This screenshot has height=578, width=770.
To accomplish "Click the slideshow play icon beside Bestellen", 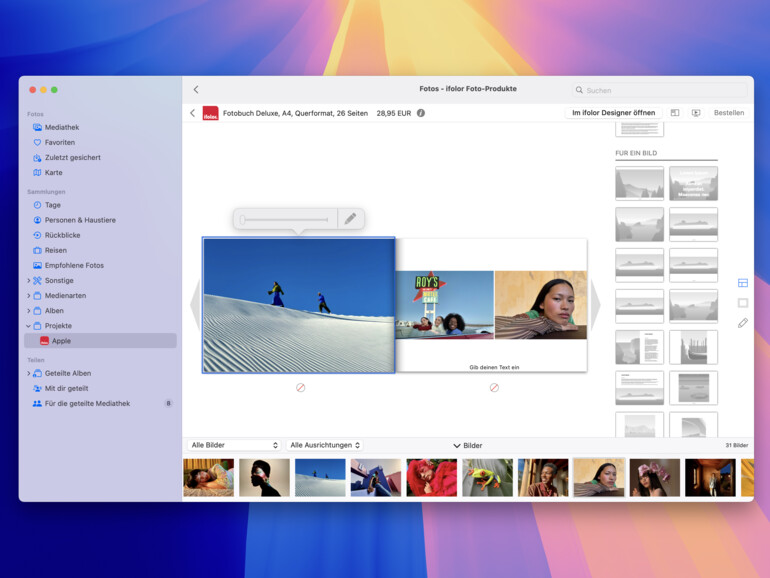I will pos(696,113).
